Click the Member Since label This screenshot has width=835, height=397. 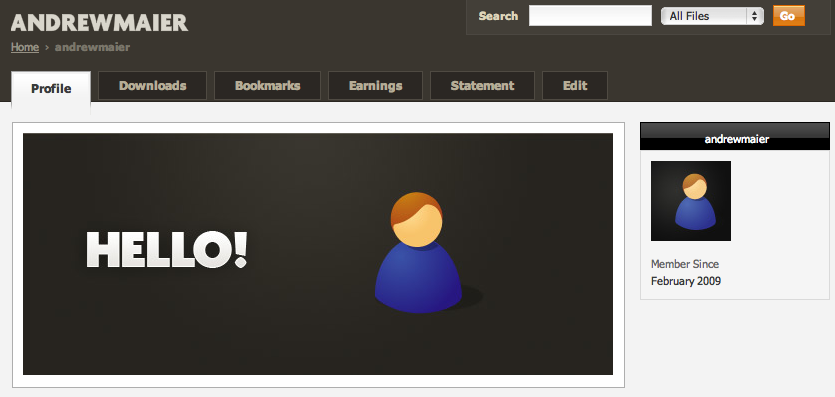click(685, 264)
